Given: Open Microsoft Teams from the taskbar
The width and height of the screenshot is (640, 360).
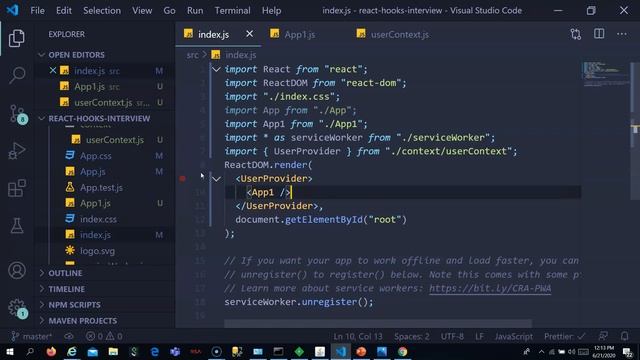Looking at the screenshot, I should pos(175,351).
